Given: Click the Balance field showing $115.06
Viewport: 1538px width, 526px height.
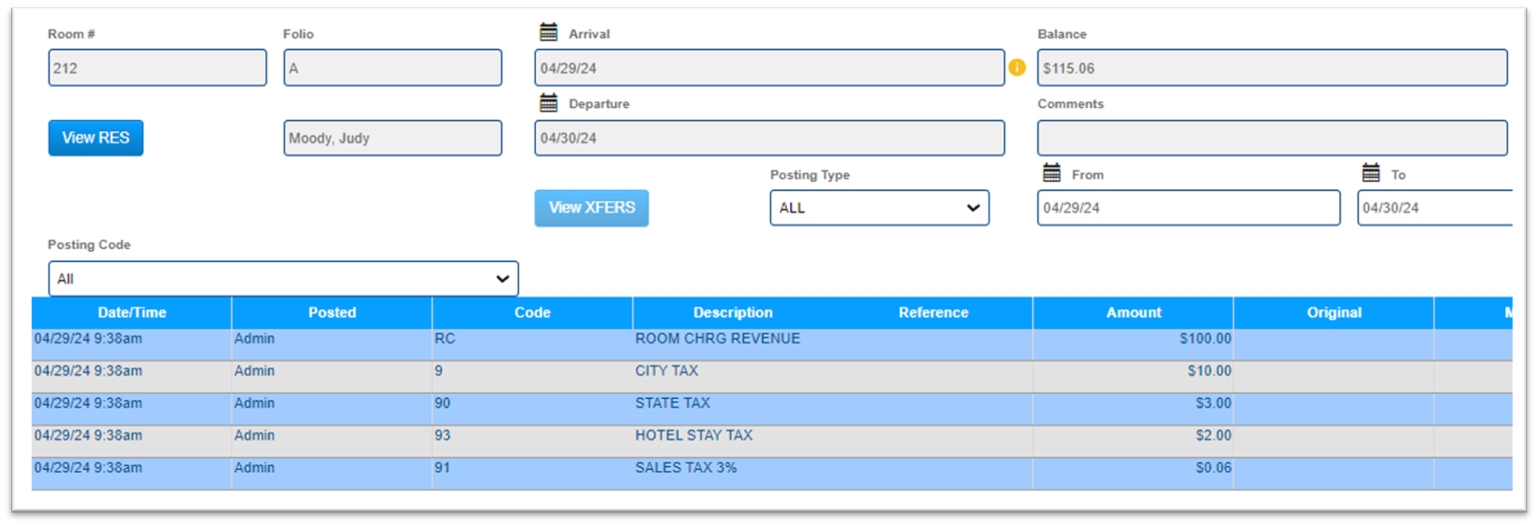Looking at the screenshot, I should tap(1271, 68).
